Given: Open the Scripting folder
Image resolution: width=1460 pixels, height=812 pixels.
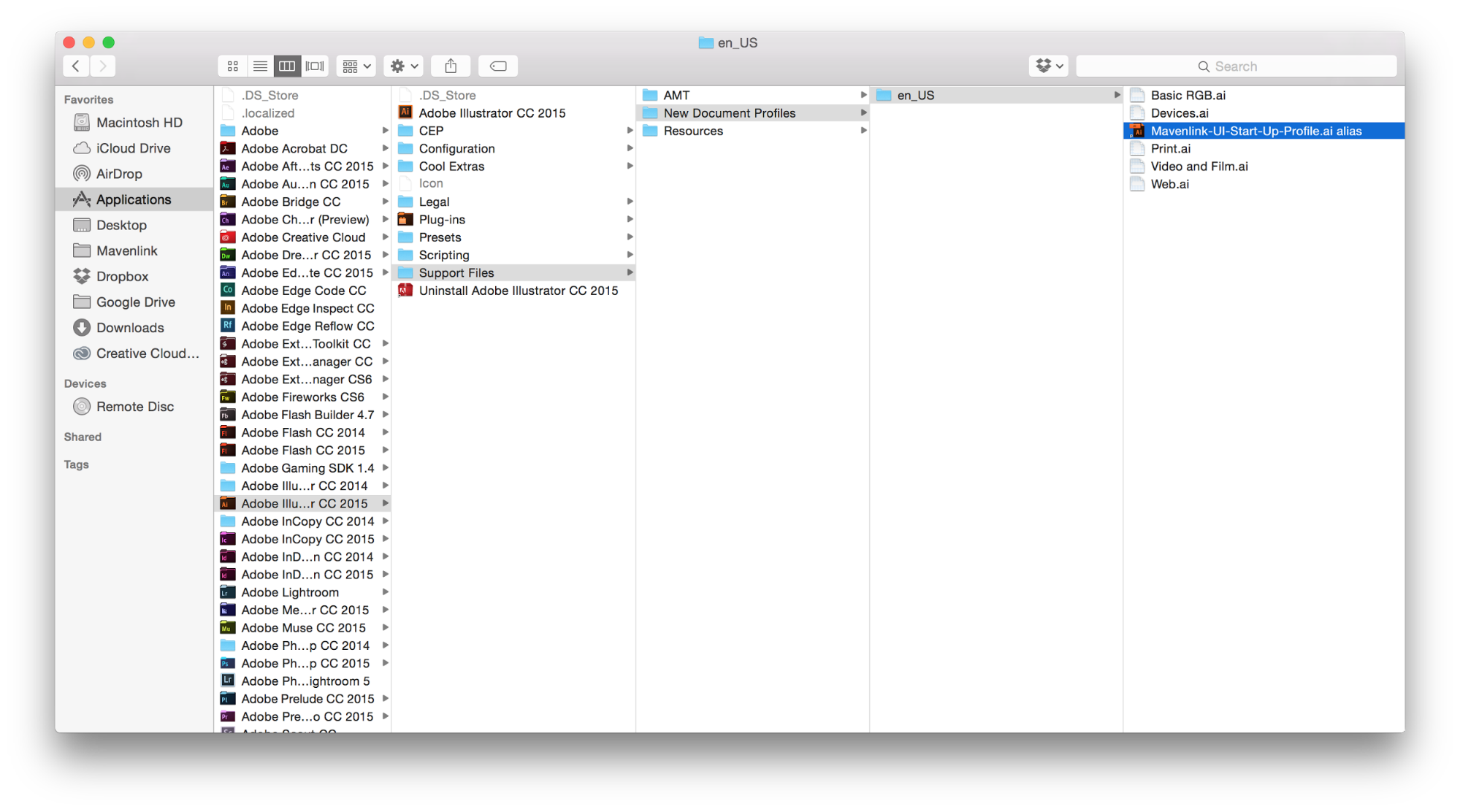Looking at the screenshot, I should 514,255.
